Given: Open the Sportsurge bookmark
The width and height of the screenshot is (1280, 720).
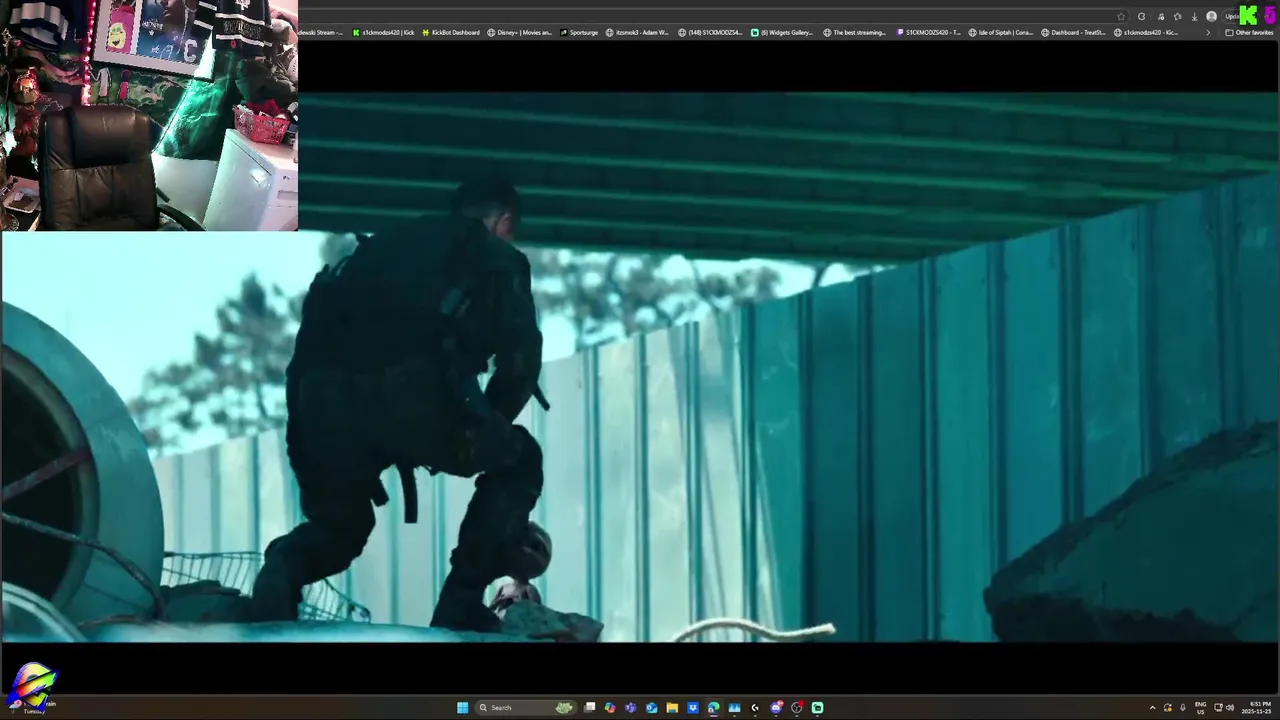Looking at the screenshot, I should pyautogui.click(x=579, y=32).
